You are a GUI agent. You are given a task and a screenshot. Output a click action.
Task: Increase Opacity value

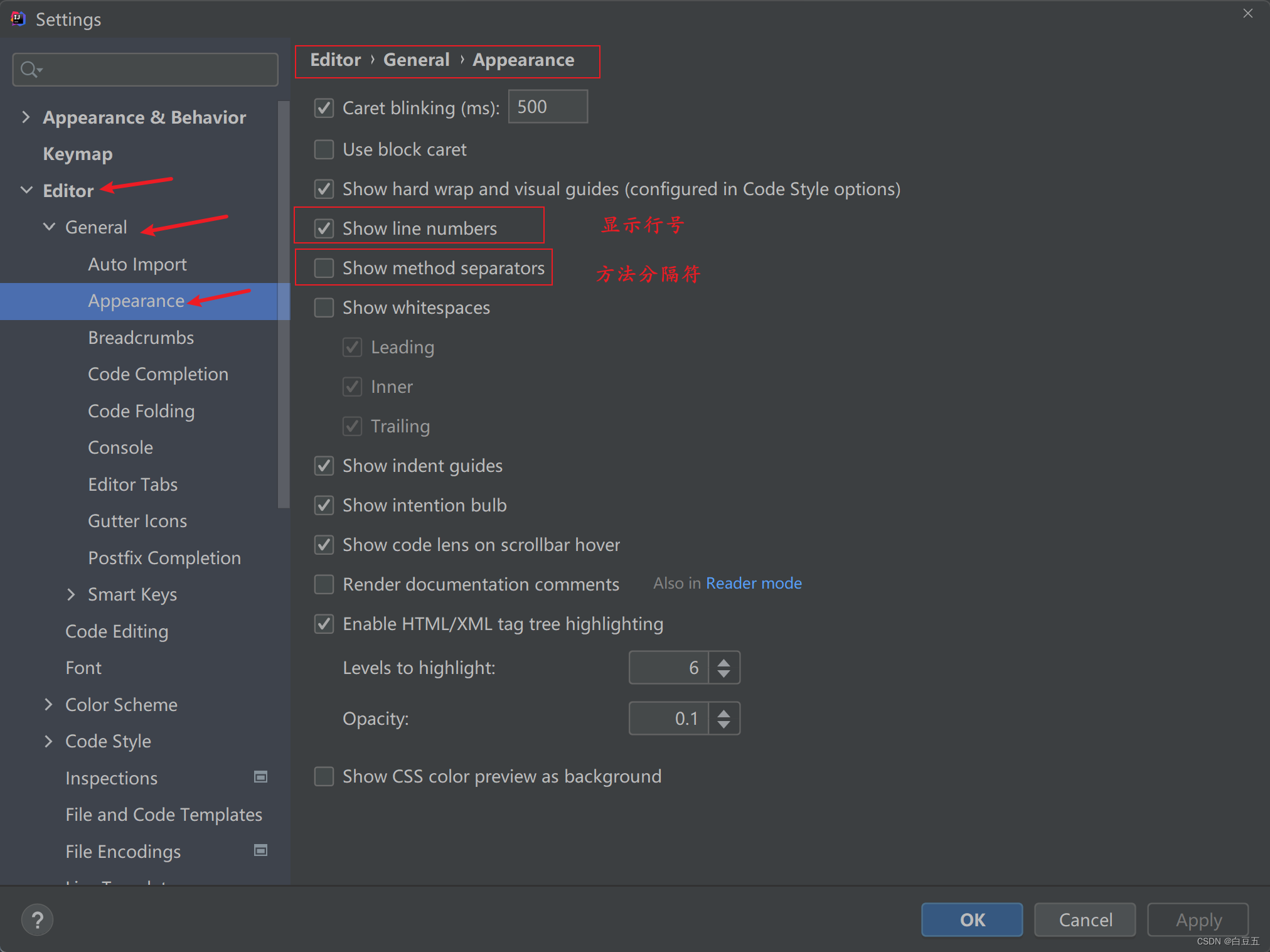(x=723, y=712)
